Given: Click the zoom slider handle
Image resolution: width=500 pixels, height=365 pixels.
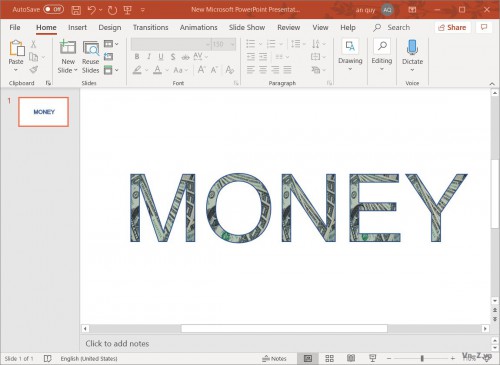Looking at the screenshot, I should coord(422,358).
